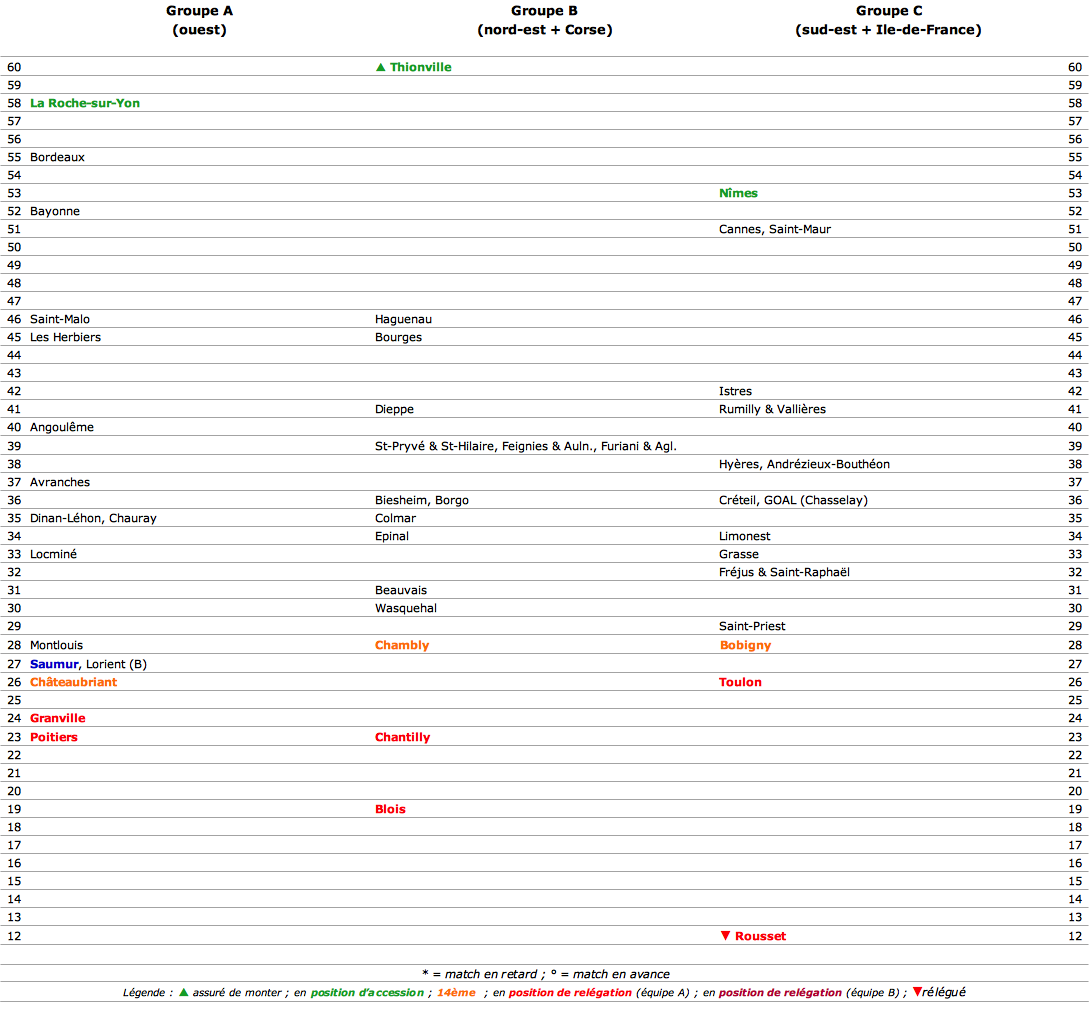Click Saint-Malo at 46 points

click(60, 319)
